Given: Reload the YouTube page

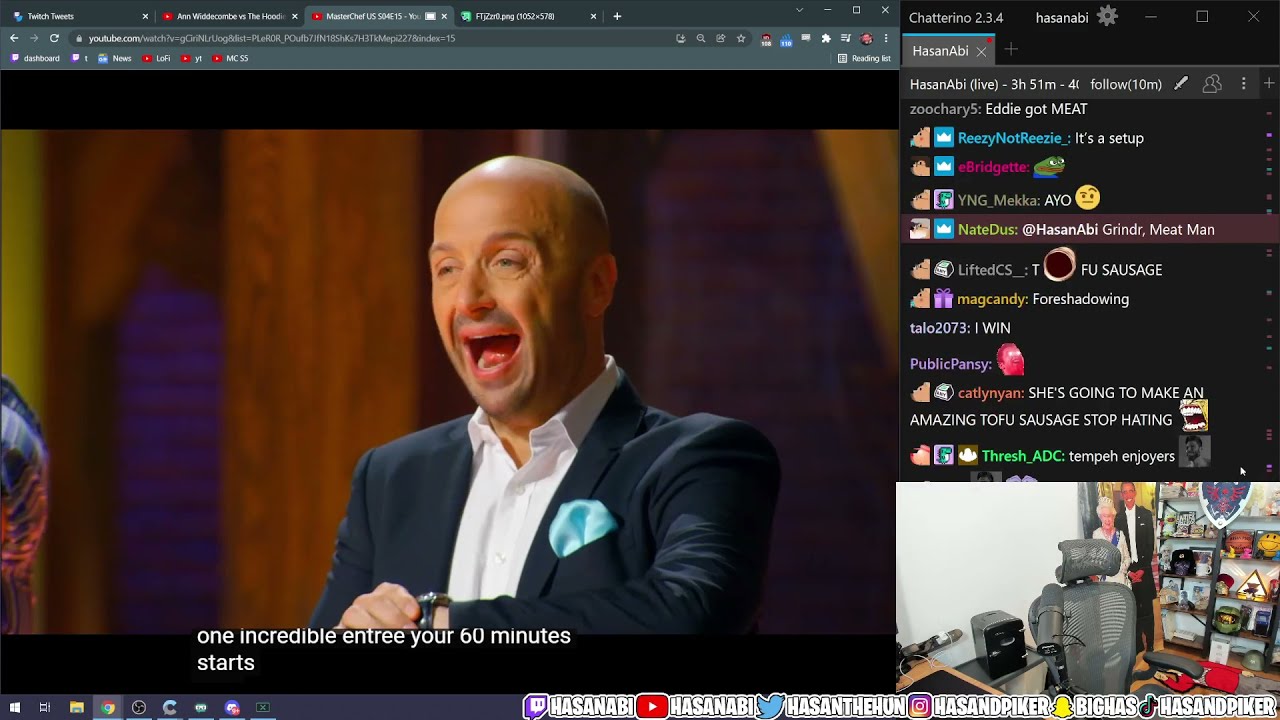Looking at the screenshot, I should click(x=54, y=38).
